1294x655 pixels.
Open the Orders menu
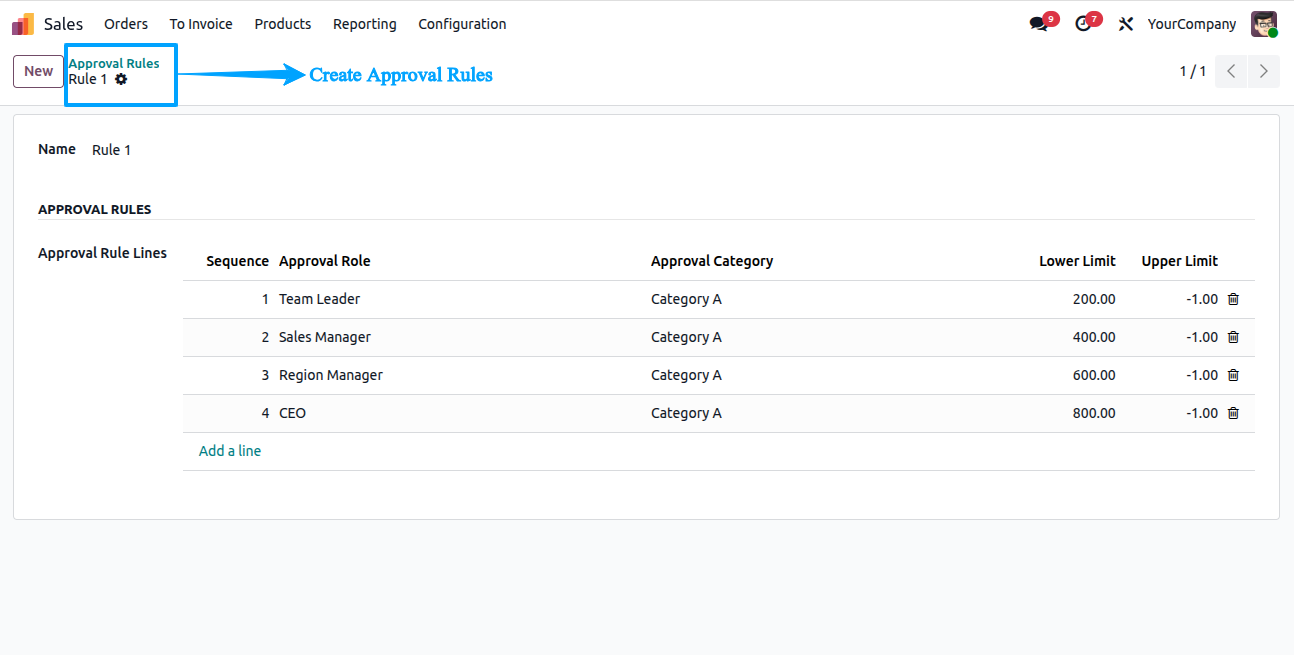pos(126,24)
